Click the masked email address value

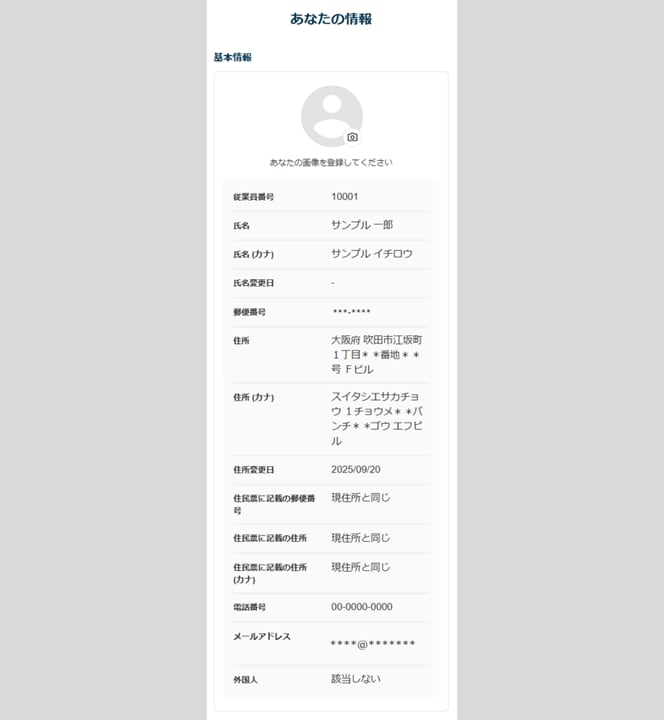(372, 644)
